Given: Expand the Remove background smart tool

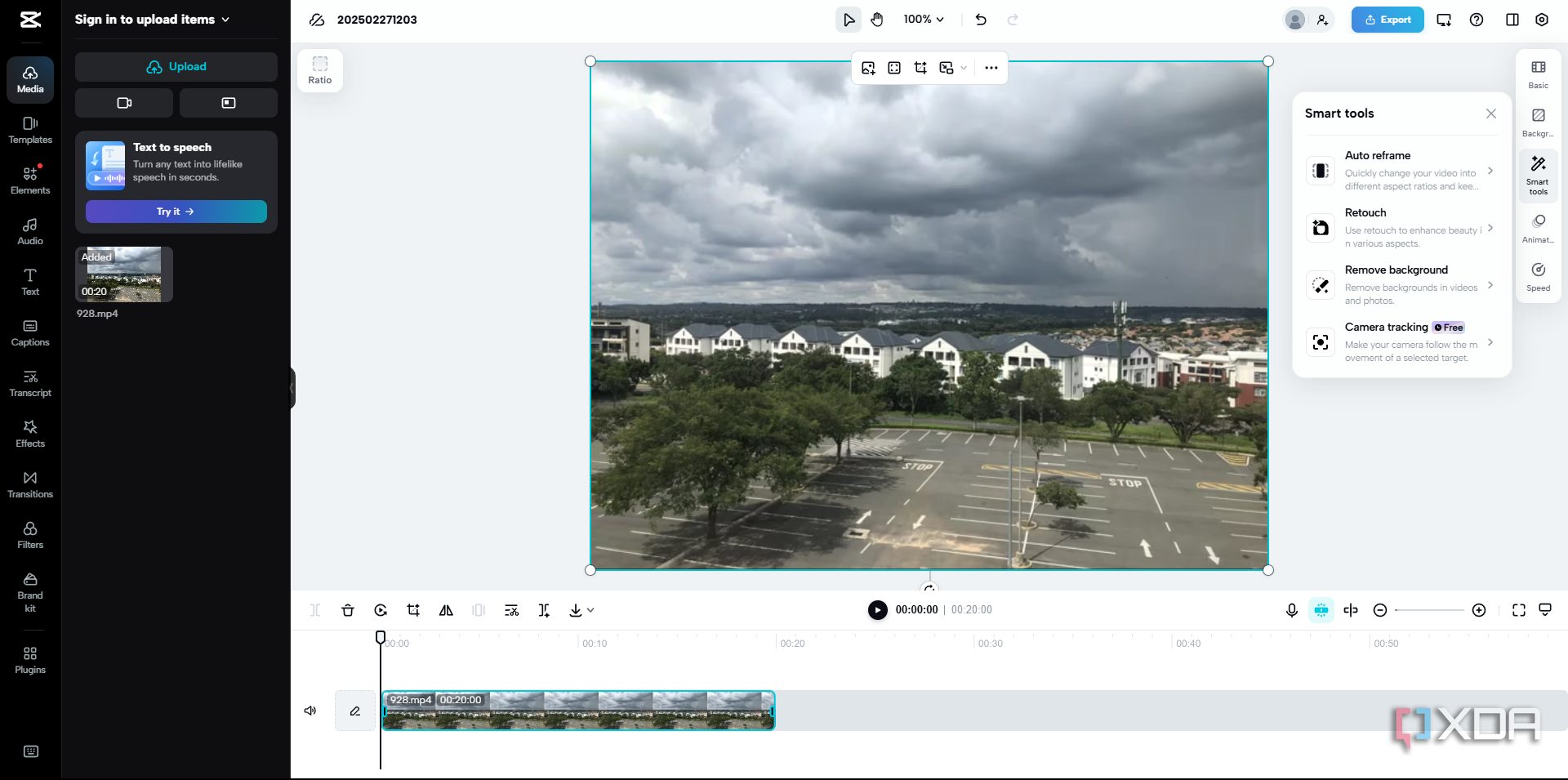Looking at the screenshot, I should [1401, 284].
